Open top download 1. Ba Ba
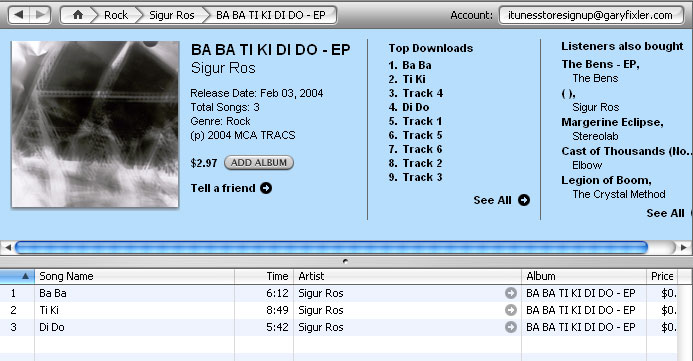Viewport: 693px width, 361px height. click(410, 65)
